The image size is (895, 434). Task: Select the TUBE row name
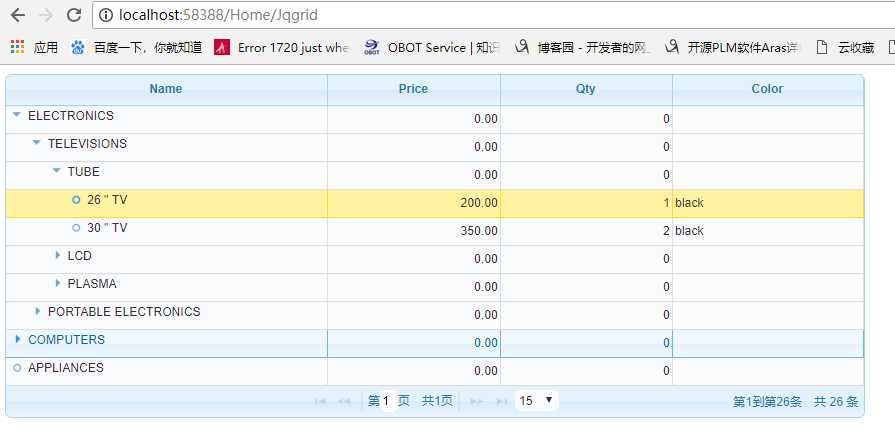[x=83, y=172]
